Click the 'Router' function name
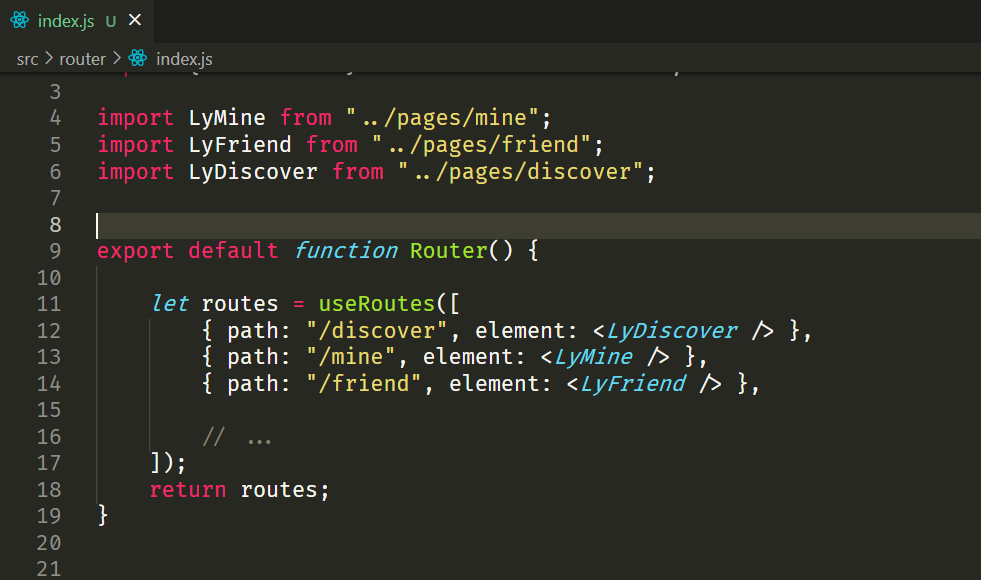Screen dimensions: 981x580 449,251
